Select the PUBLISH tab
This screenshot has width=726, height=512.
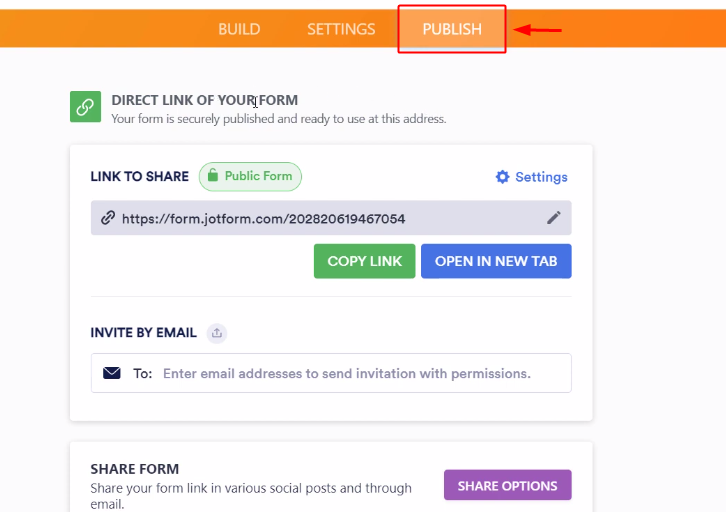pyautogui.click(x=452, y=29)
